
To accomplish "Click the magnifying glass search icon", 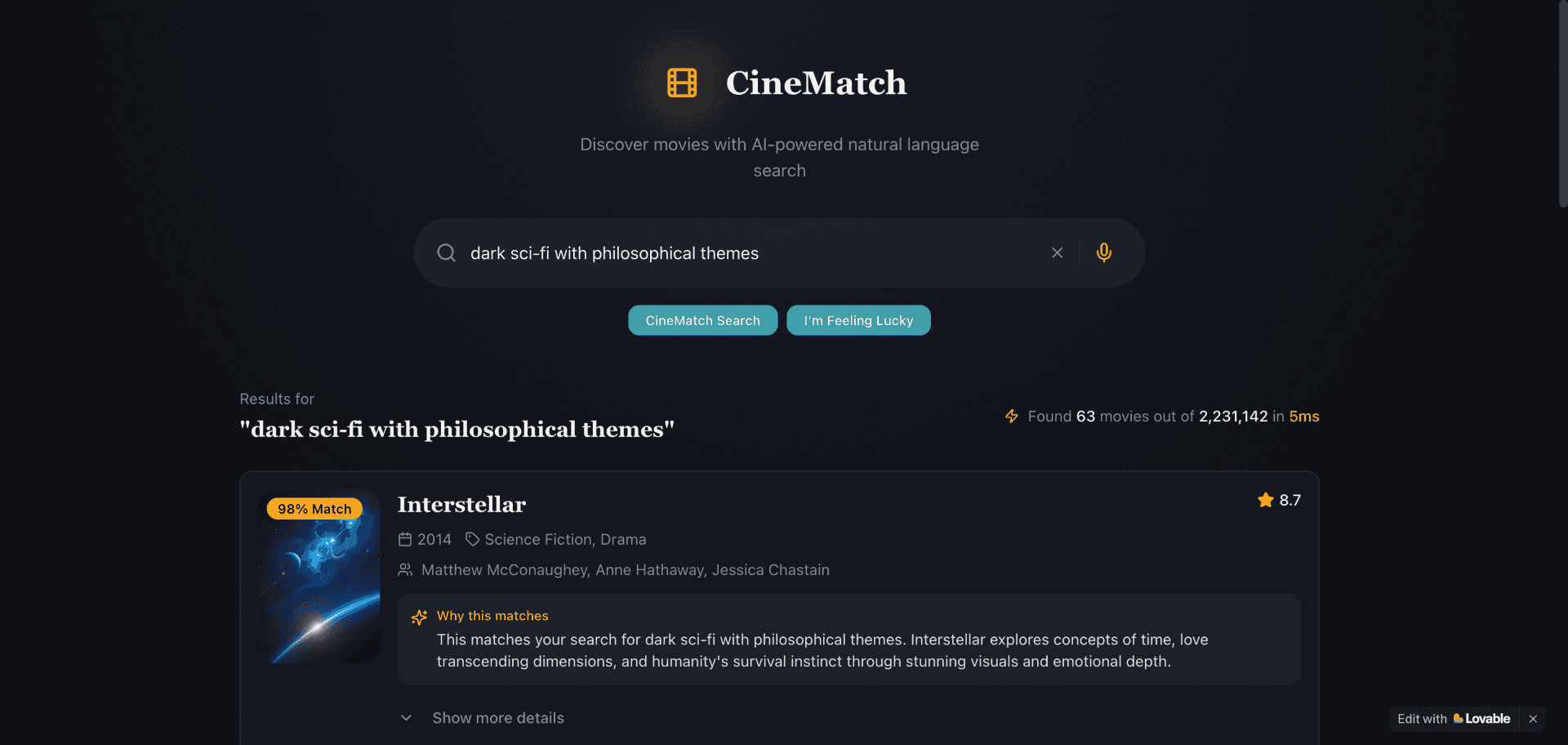I will [x=446, y=252].
